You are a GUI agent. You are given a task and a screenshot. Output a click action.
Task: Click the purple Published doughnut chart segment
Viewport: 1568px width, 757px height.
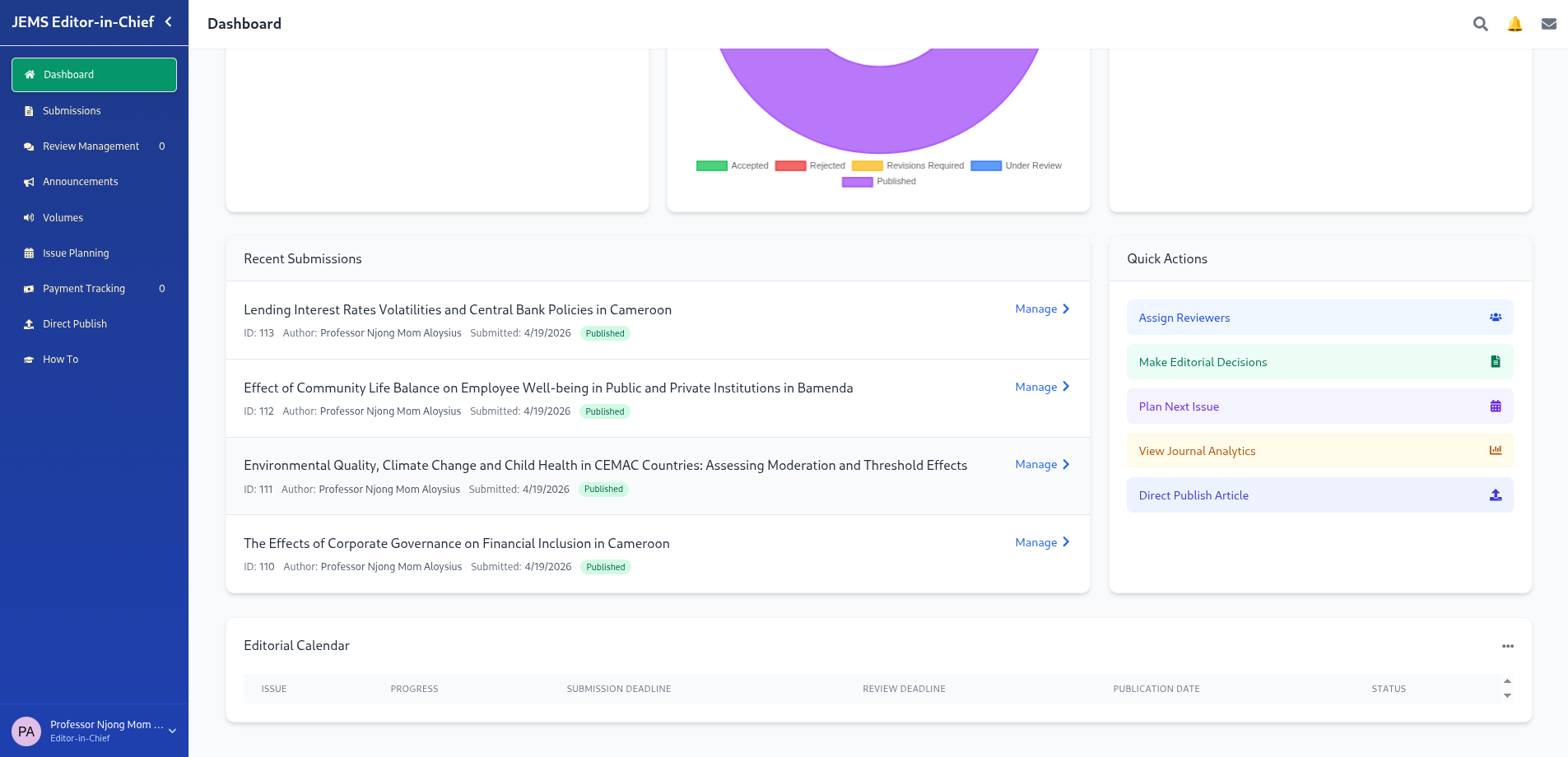[x=879, y=111]
